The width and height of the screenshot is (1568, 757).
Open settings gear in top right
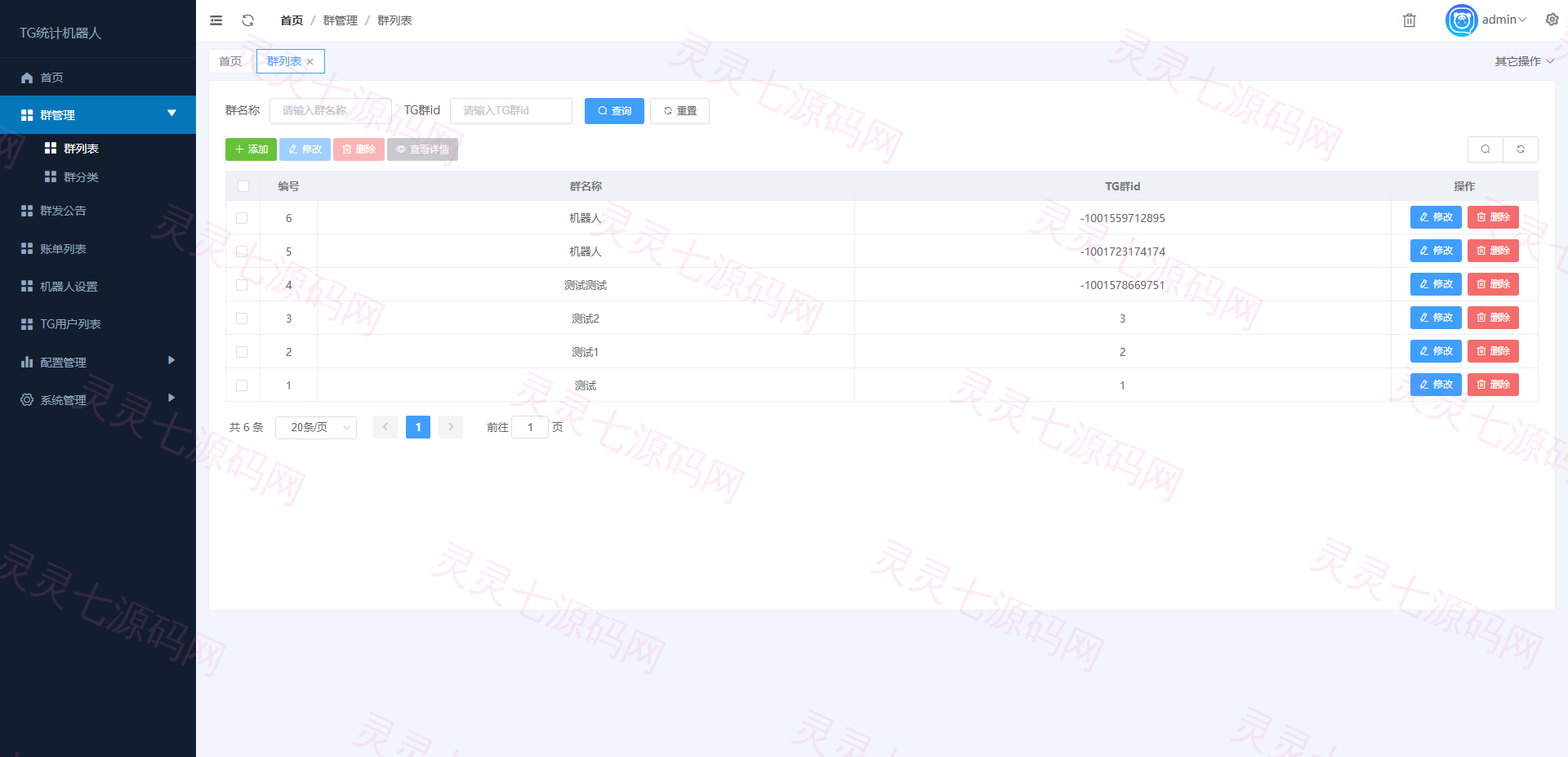(x=1552, y=20)
